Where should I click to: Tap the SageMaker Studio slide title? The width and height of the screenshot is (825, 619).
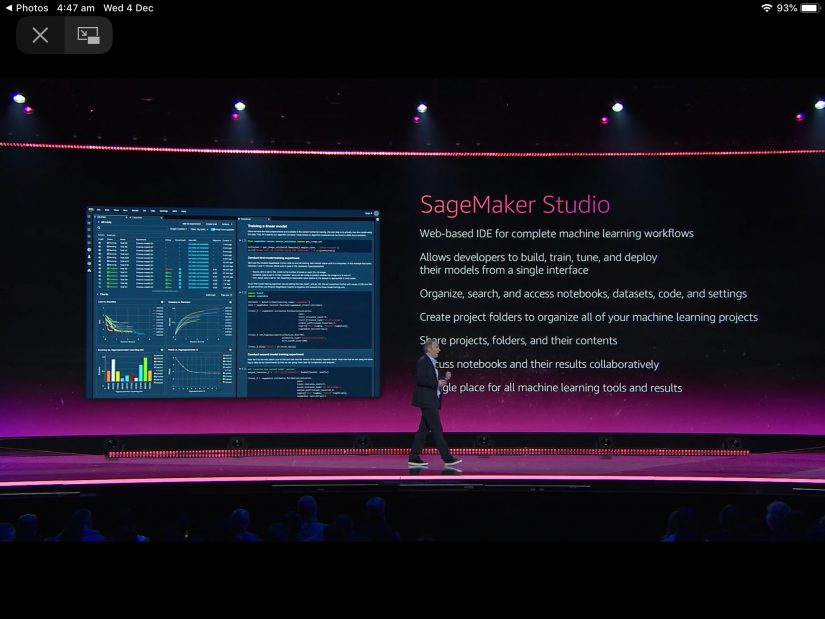[515, 205]
